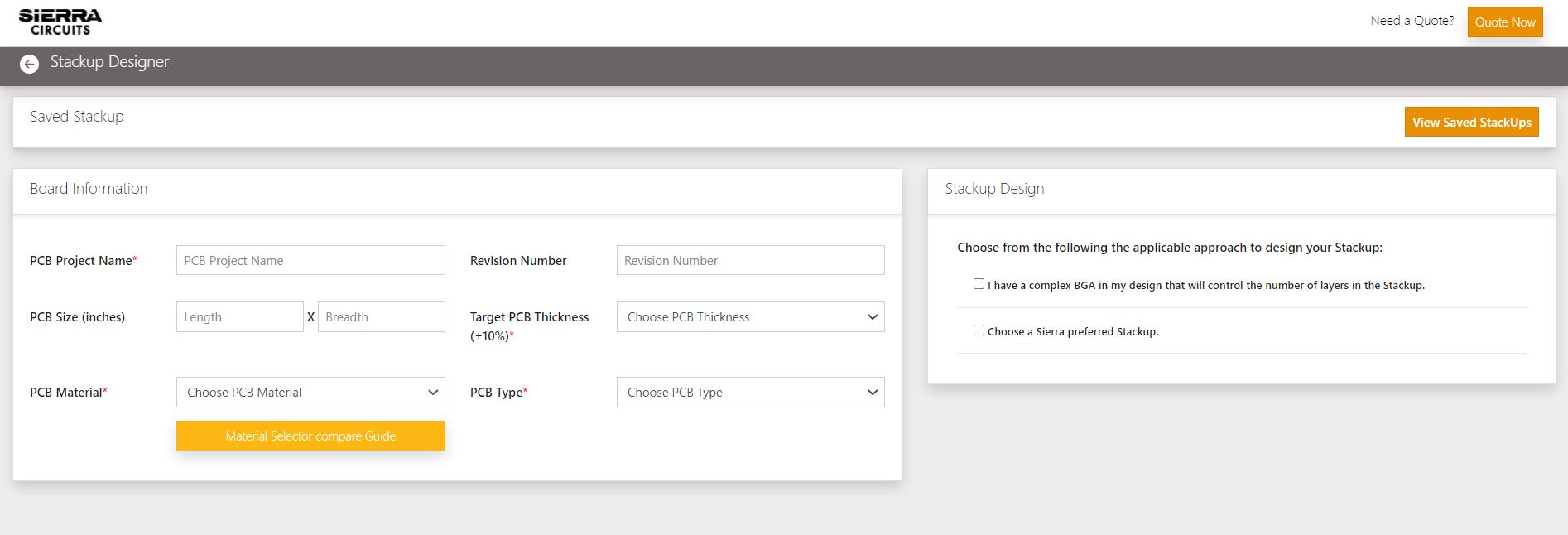
Task: Click the Sierra Circuits logo
Action: 60,22
